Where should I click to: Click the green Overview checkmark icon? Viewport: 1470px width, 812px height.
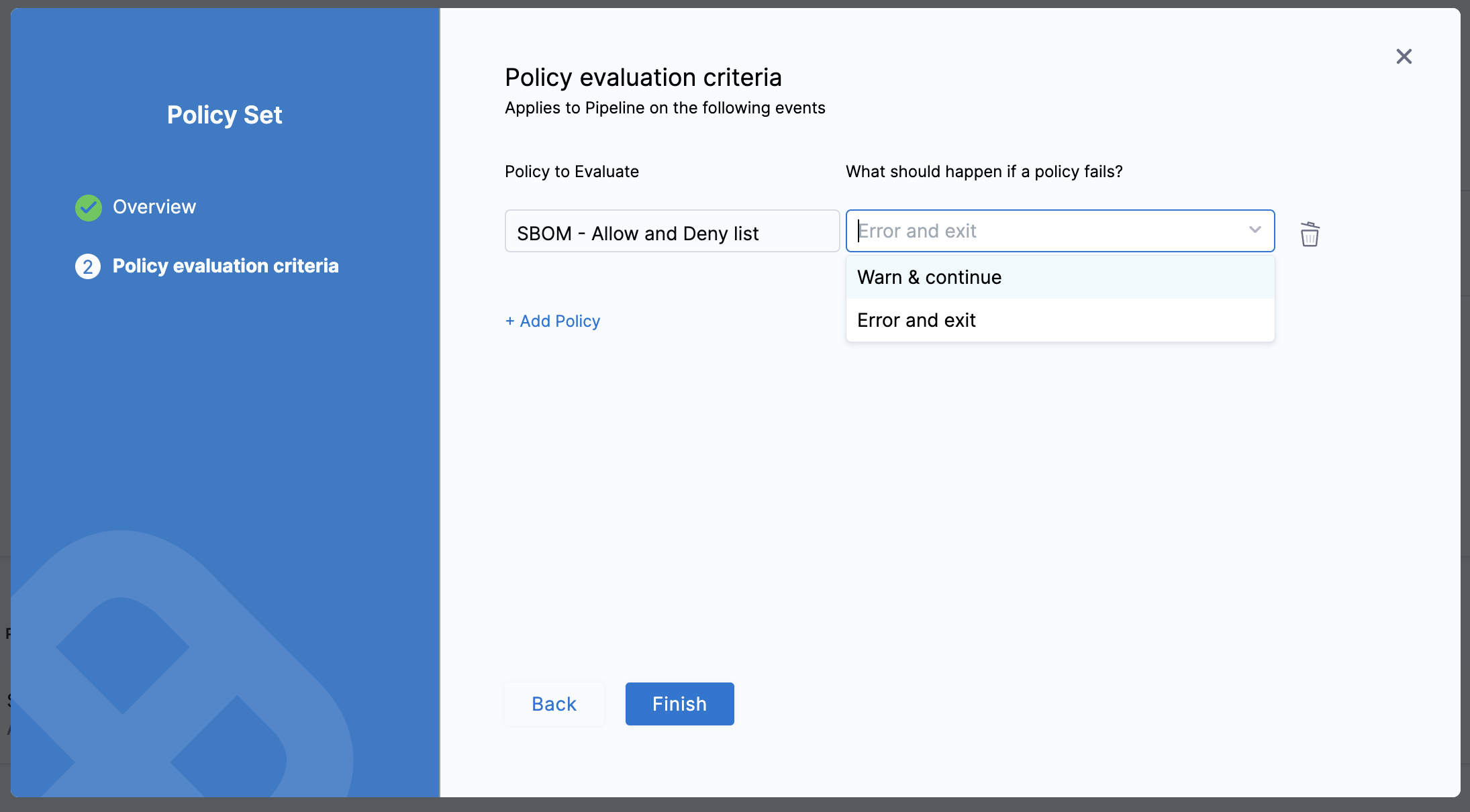point(88,207)
